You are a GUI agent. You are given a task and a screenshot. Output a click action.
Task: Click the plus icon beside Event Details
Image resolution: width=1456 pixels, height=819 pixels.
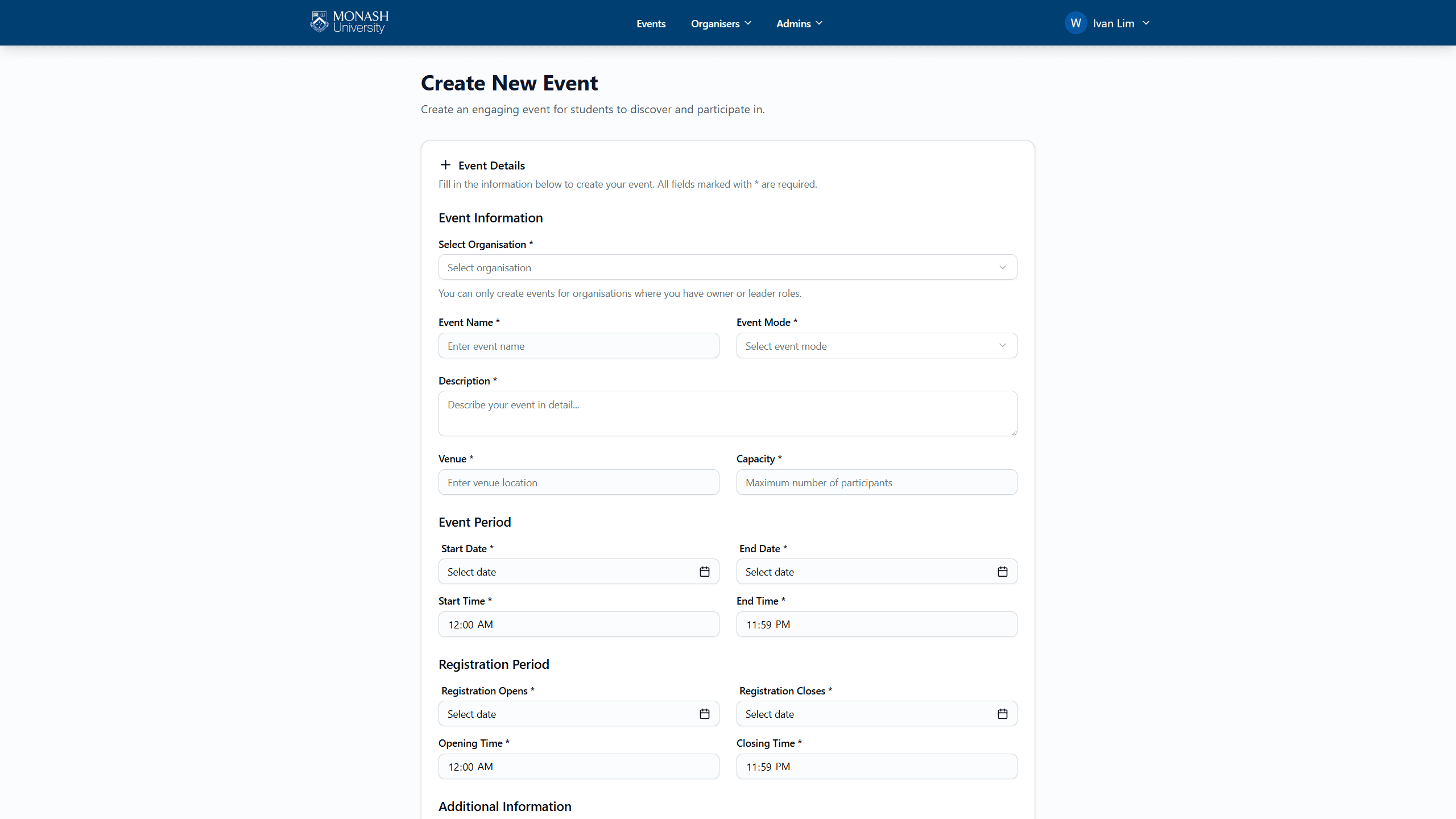tap(445, 165)
